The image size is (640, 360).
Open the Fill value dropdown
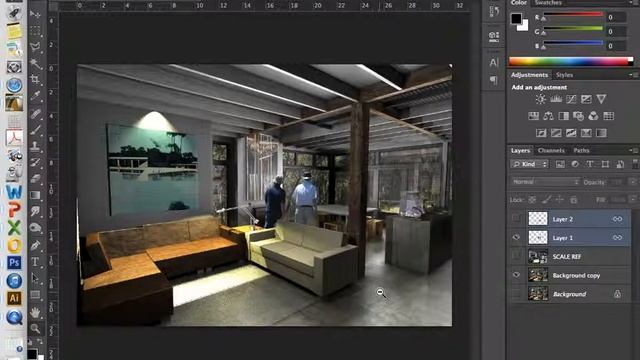pos(633,200)
